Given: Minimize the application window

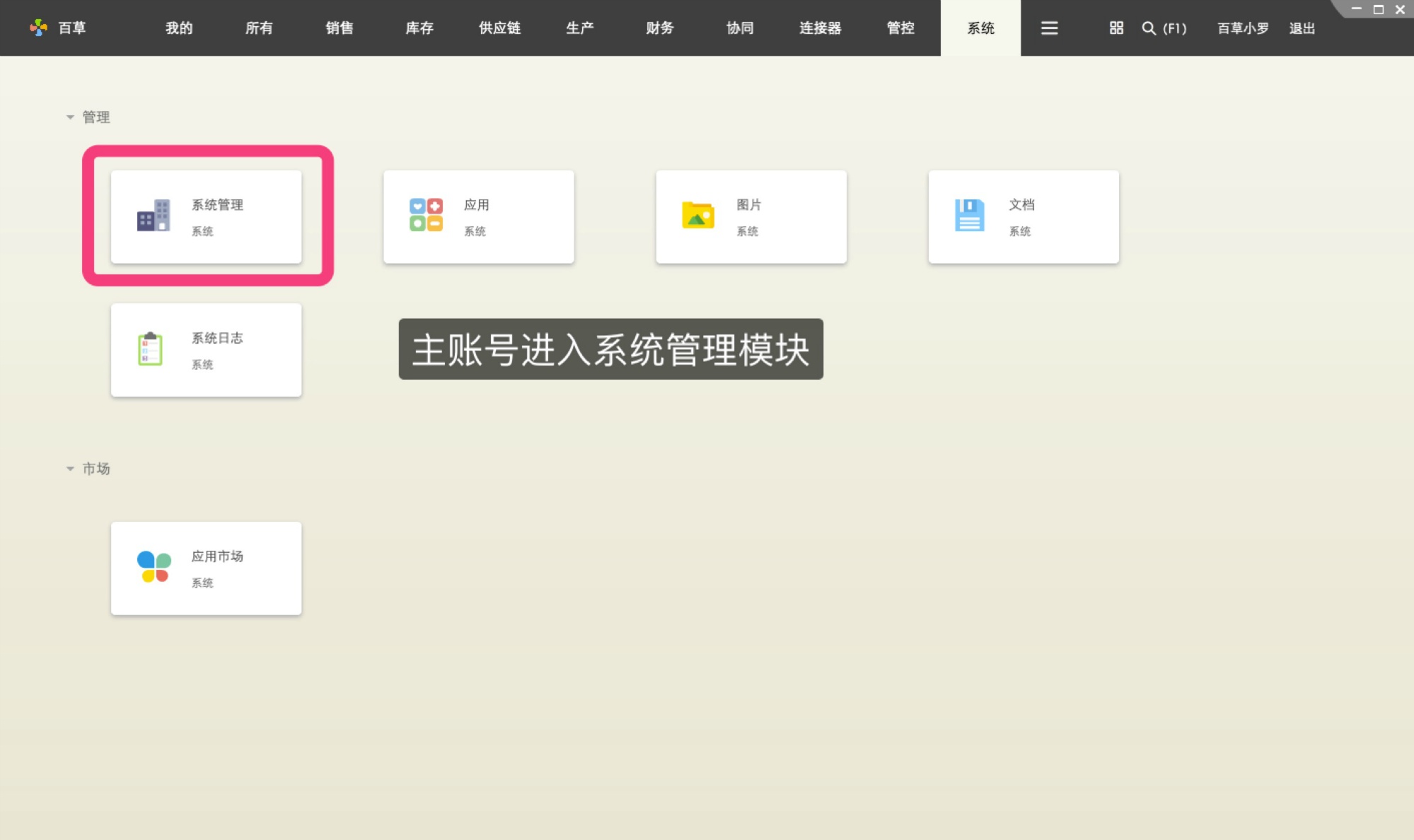Looking at the screenshot, I should (x=1357, y=9).
